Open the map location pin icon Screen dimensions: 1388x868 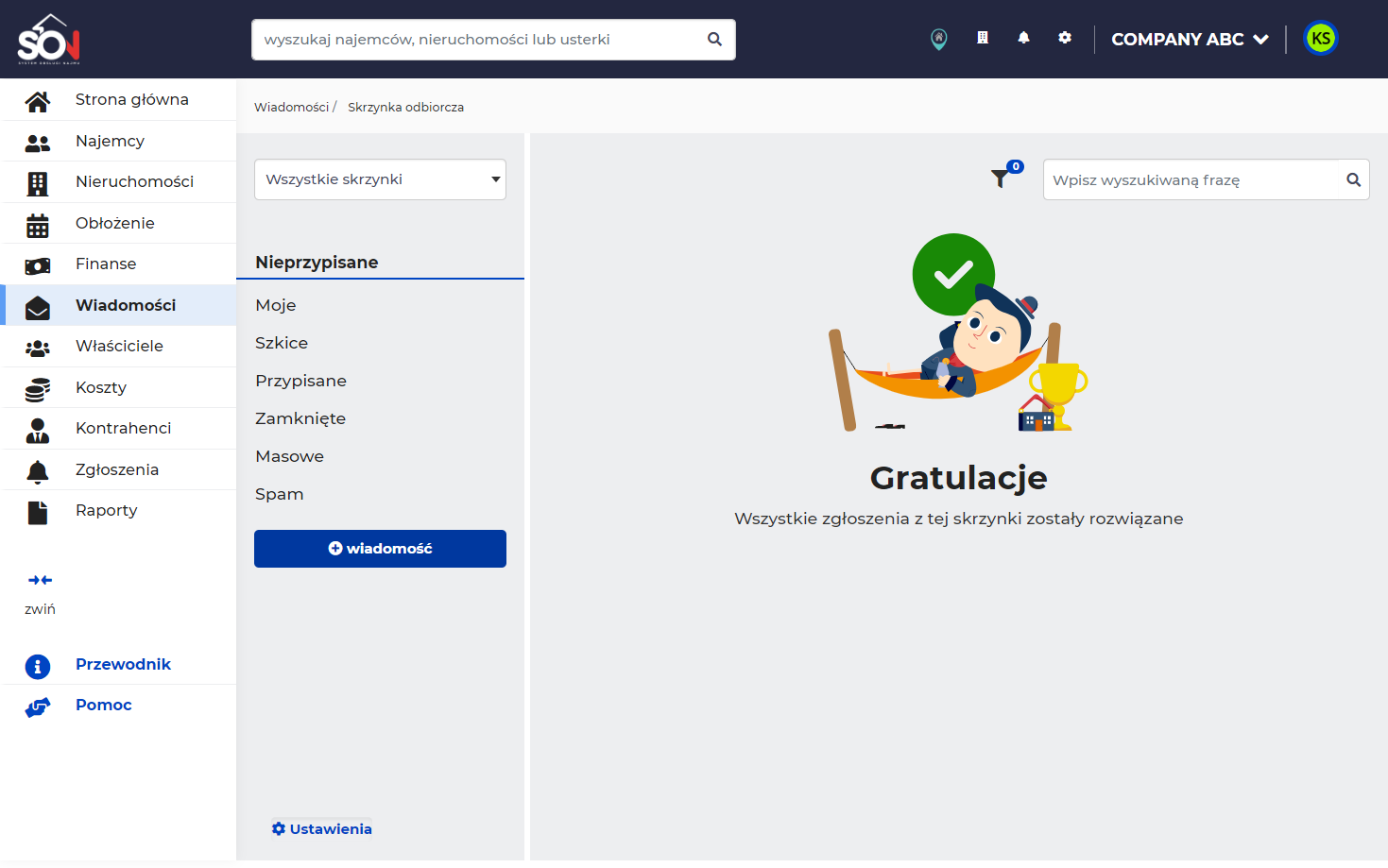tap(938, 39)
